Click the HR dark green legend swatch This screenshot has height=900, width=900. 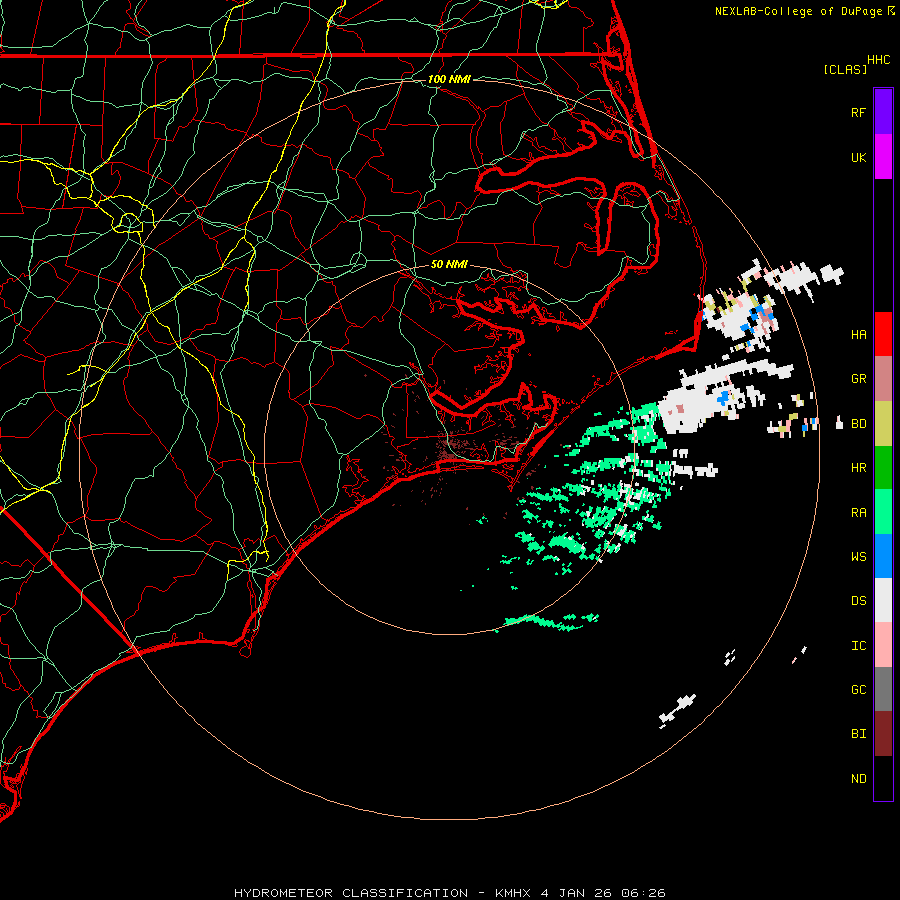tap(883, 468)
